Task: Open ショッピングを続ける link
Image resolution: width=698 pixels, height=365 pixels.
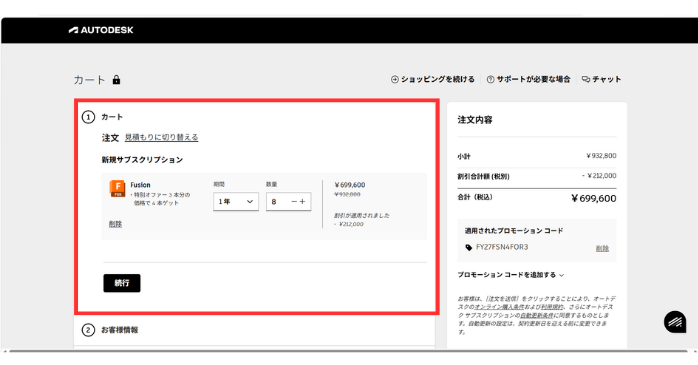Action: click(x=433, y=79)
